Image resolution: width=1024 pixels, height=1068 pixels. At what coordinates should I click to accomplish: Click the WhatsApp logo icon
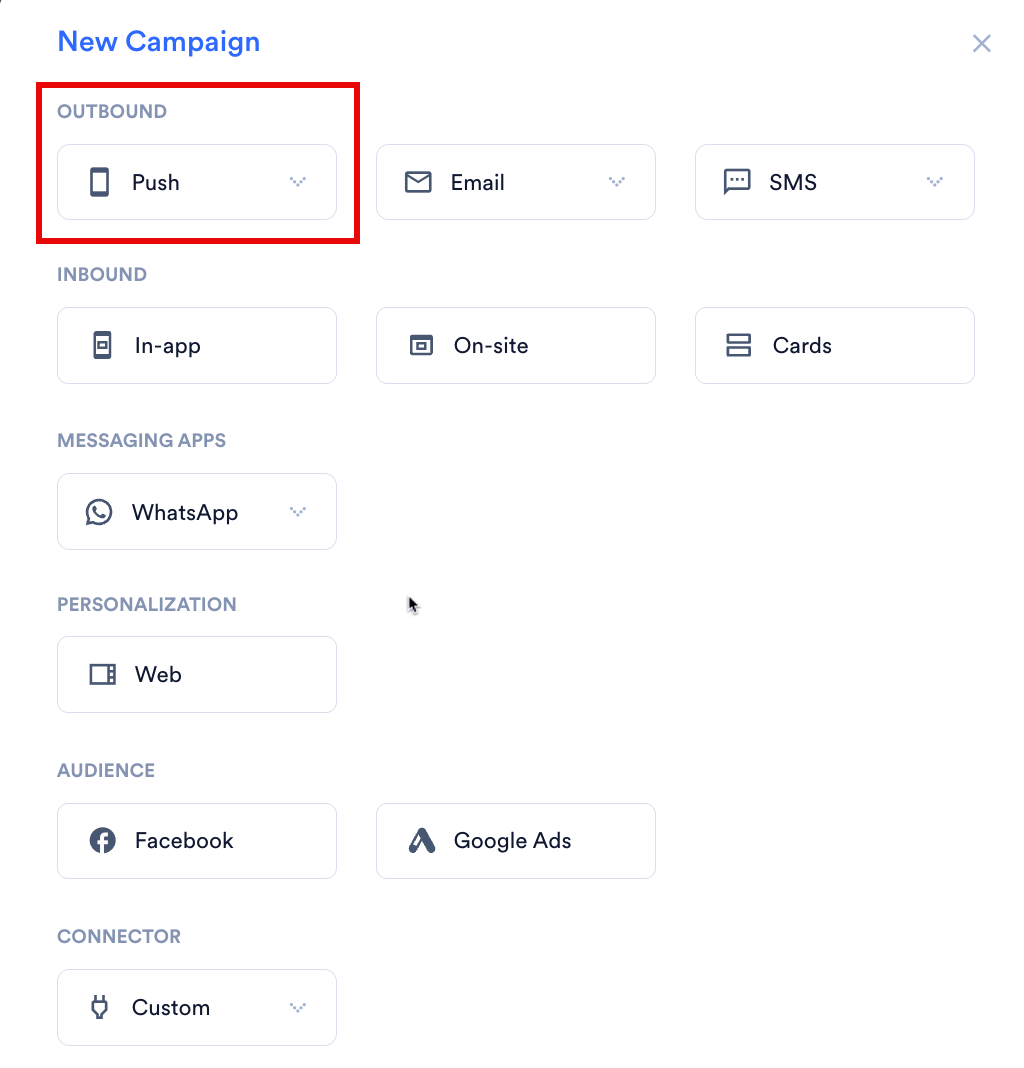click(99, 512)
